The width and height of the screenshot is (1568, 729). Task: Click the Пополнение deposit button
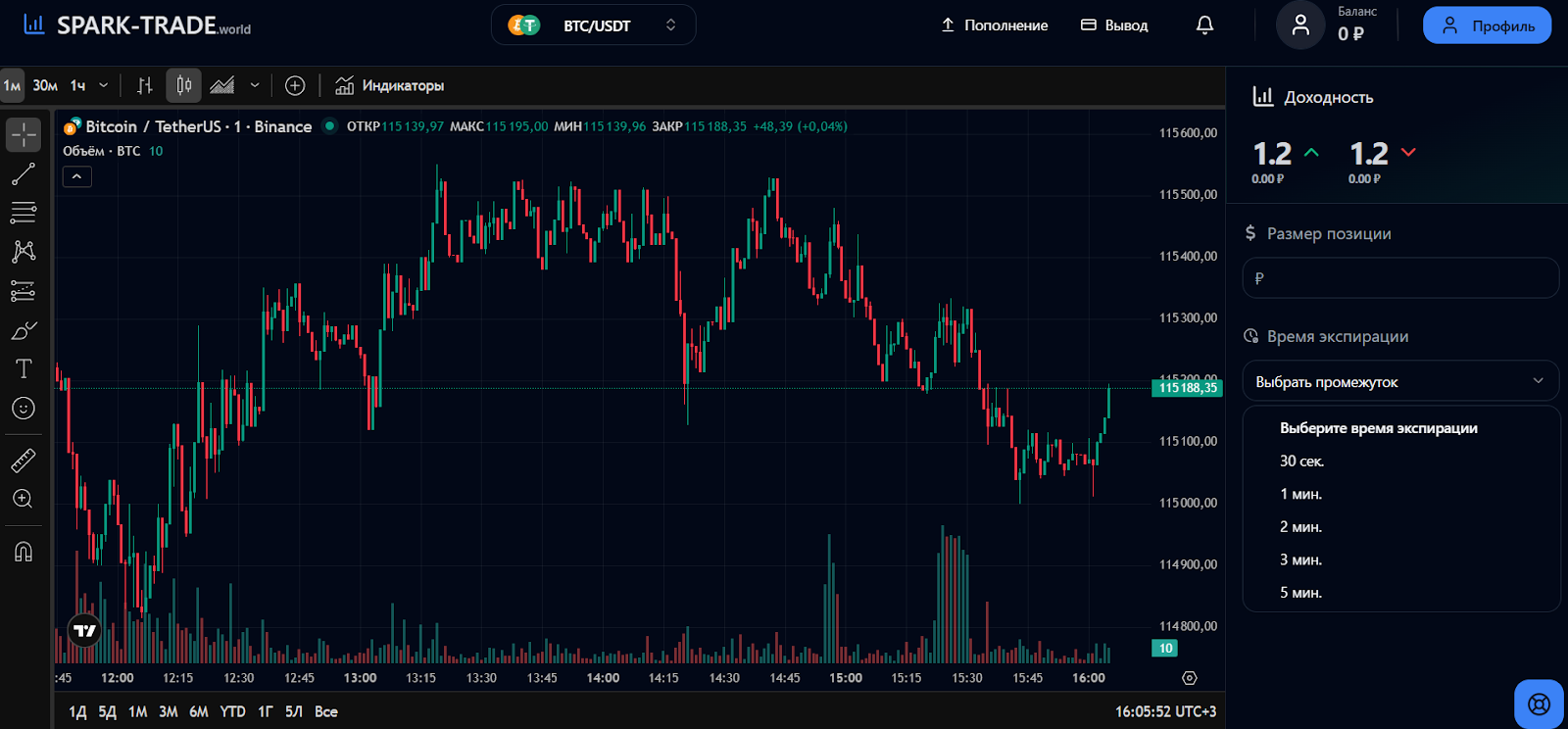[994, 25]
